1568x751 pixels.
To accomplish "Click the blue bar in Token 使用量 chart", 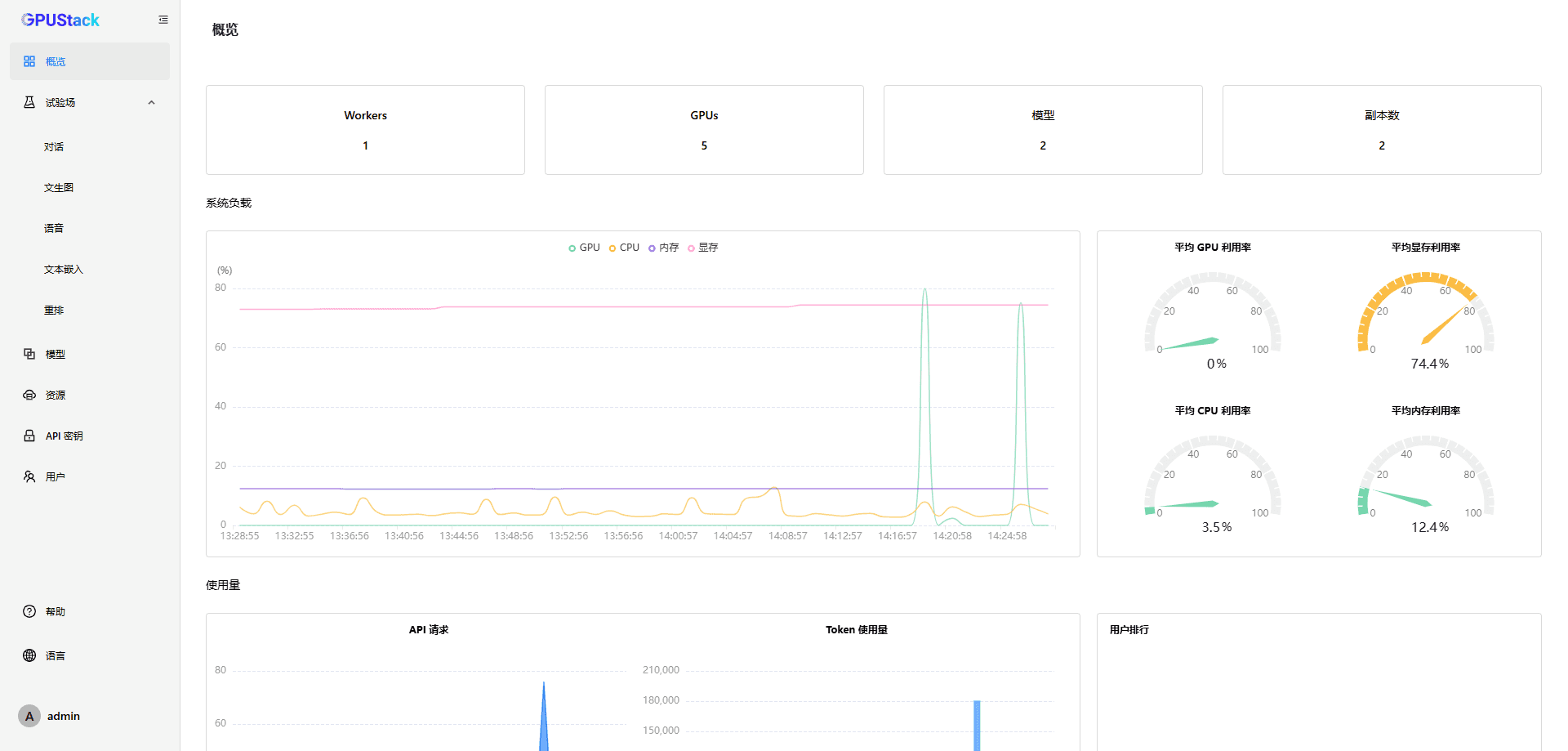I will click(977, 726).
